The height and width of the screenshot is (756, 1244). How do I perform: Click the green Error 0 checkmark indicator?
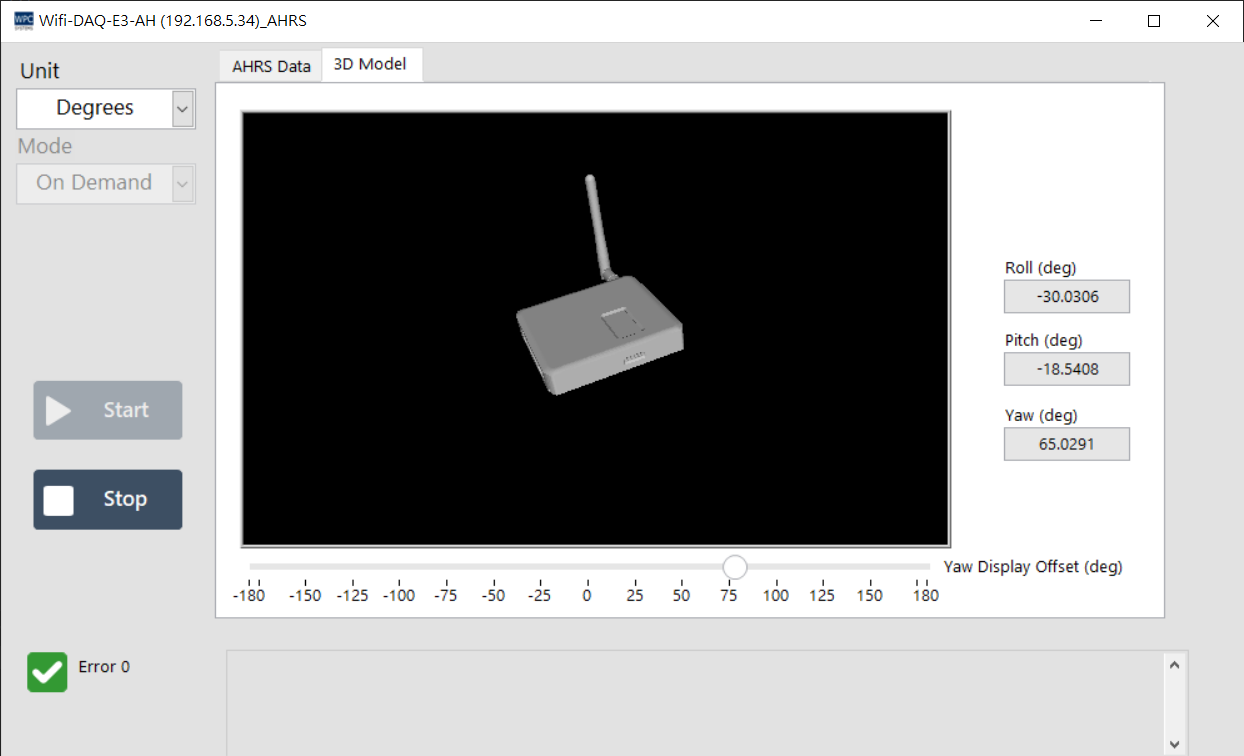47,672
